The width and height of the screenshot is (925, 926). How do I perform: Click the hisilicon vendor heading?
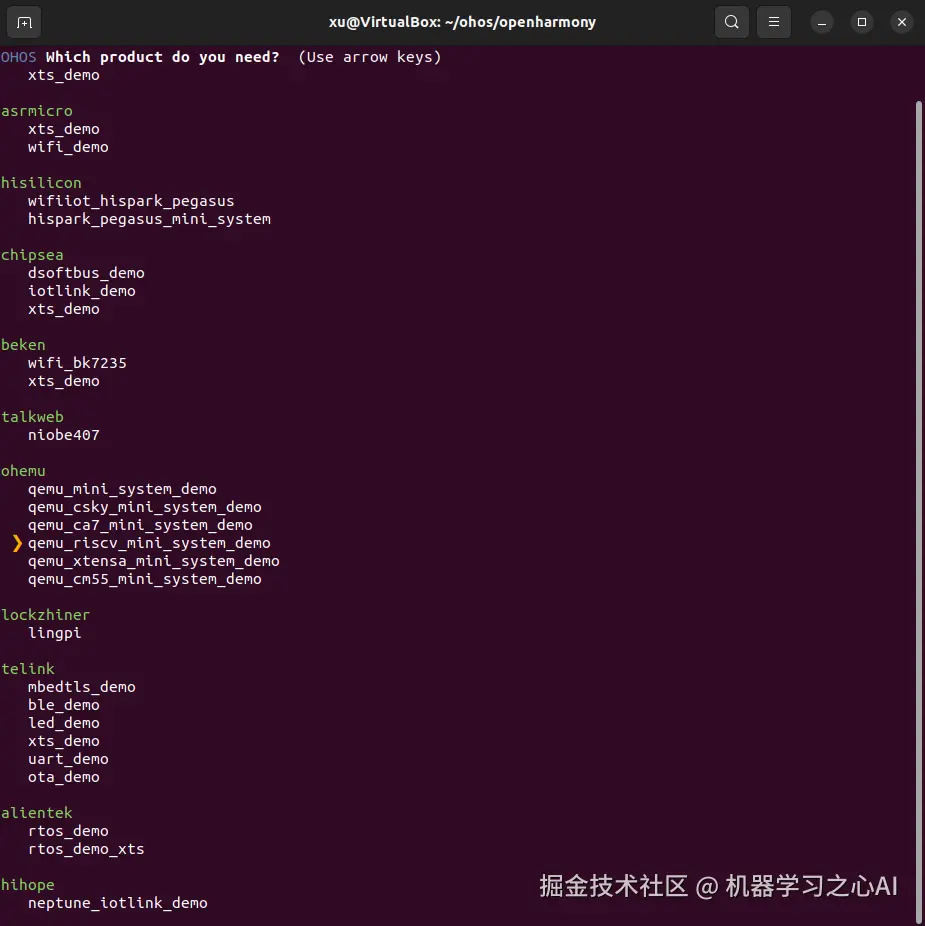tap(41, 183)
